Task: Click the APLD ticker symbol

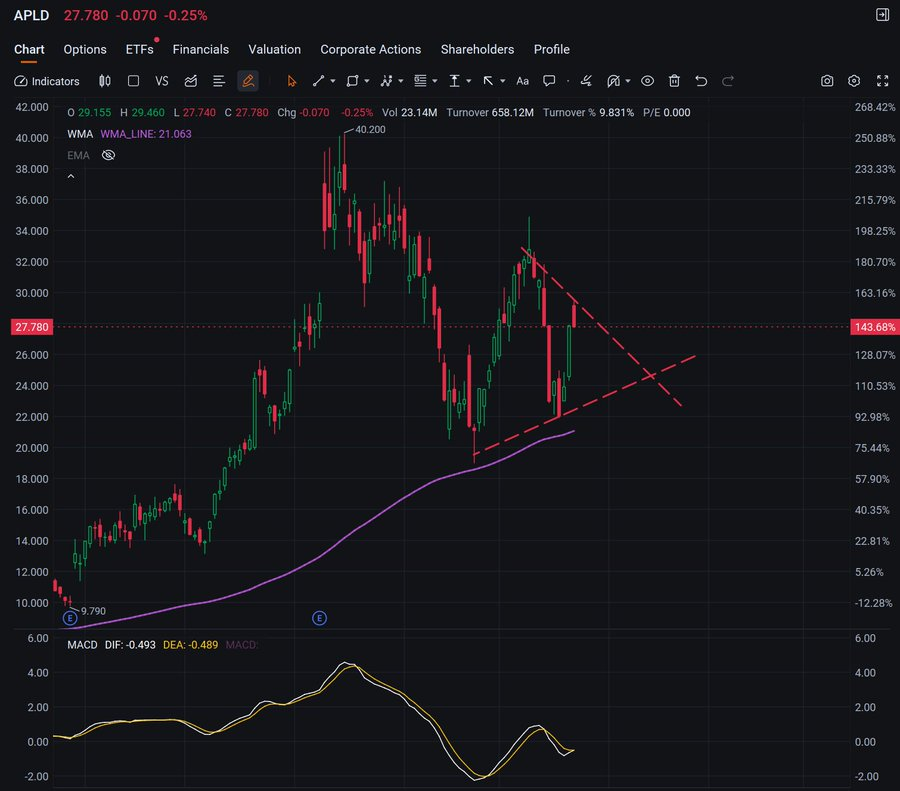Action: [32, 15]
